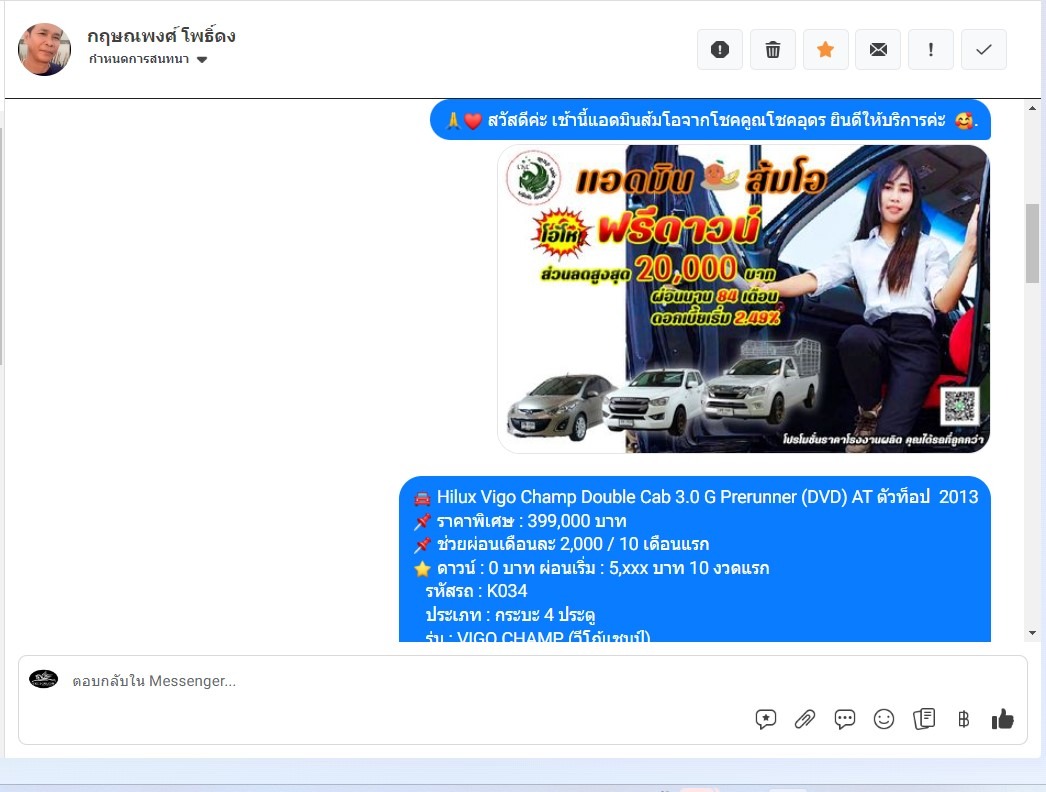Open the car promotion image in chat
The width and height of the screenshot is (1046, 792).
(743, 299)
